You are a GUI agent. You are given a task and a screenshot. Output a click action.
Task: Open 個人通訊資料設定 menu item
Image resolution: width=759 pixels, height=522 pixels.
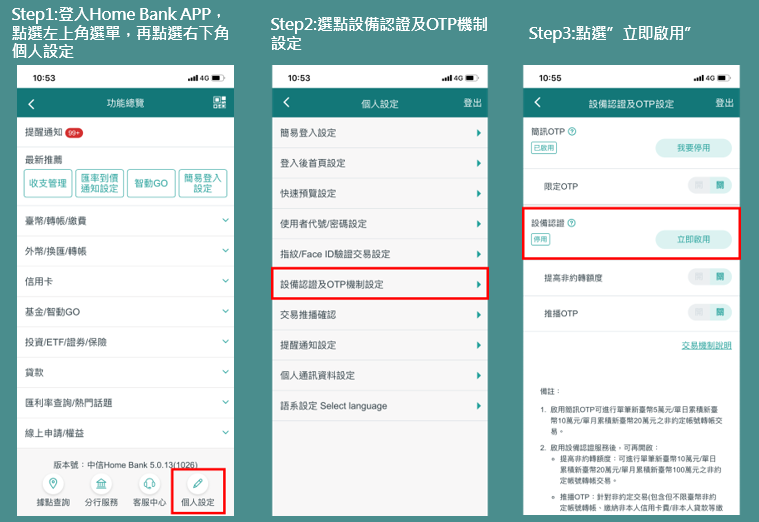(380, 375)
